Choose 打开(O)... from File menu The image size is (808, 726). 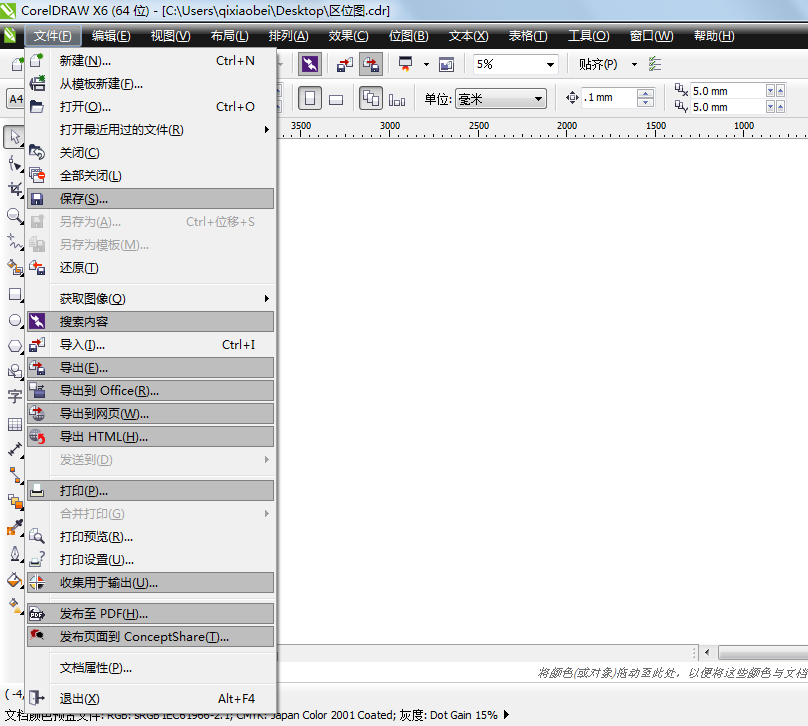[x=150, y=107]
